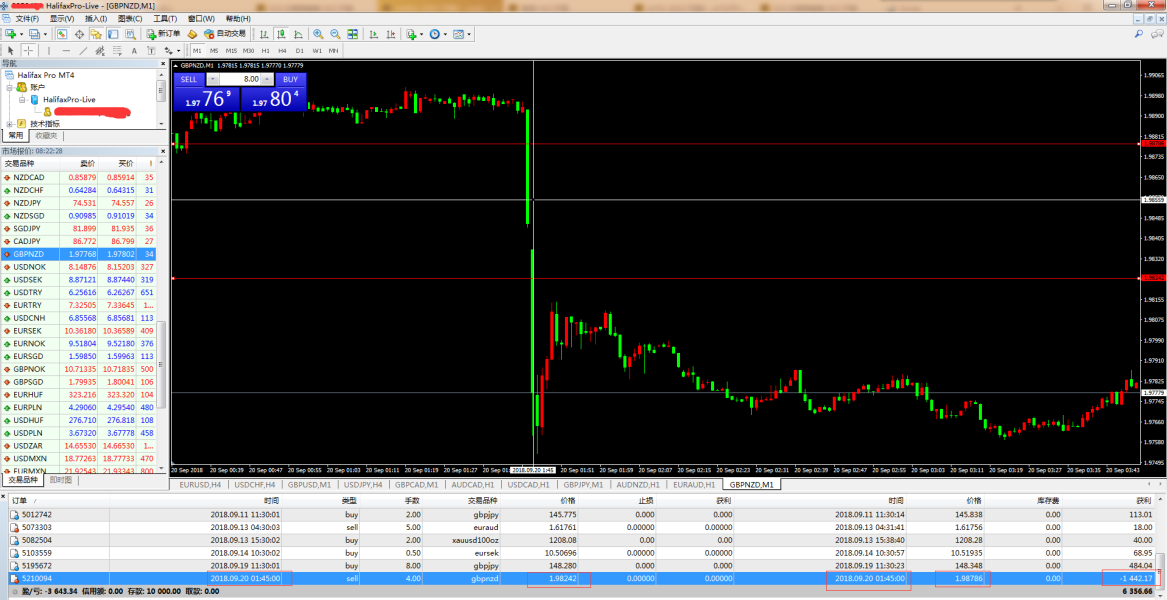Collapse the HalifaxPro-Live account tree node
Viewport: 1167px width, 600px height.
[22, 100]
